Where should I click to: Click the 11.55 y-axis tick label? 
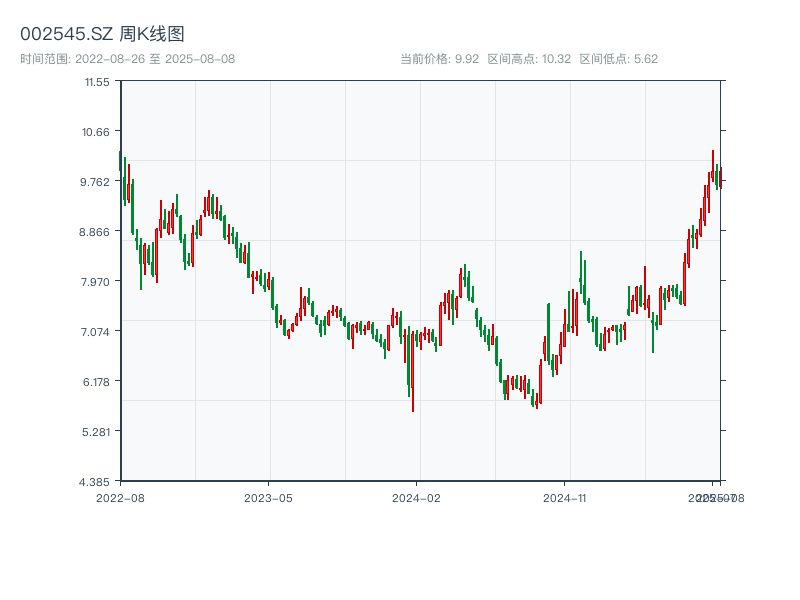tap(97, 81)
